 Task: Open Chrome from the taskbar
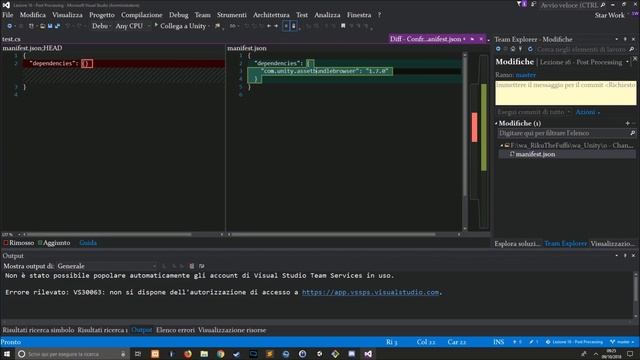click(220, 354)
